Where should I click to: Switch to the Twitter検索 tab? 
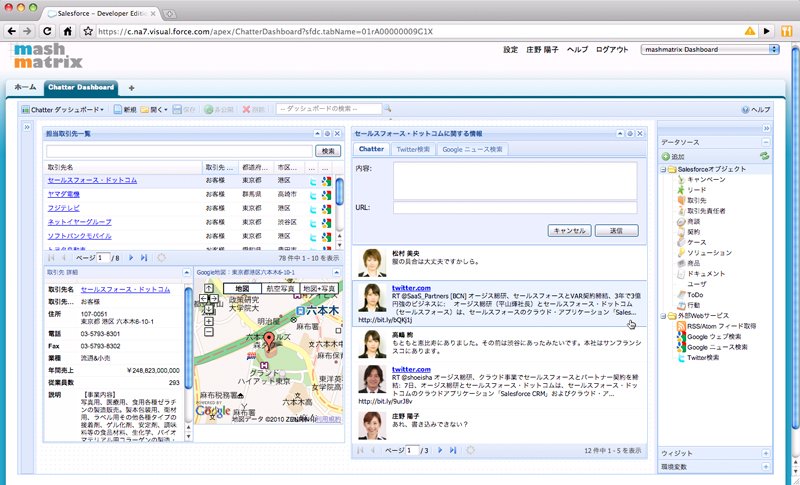413,149
